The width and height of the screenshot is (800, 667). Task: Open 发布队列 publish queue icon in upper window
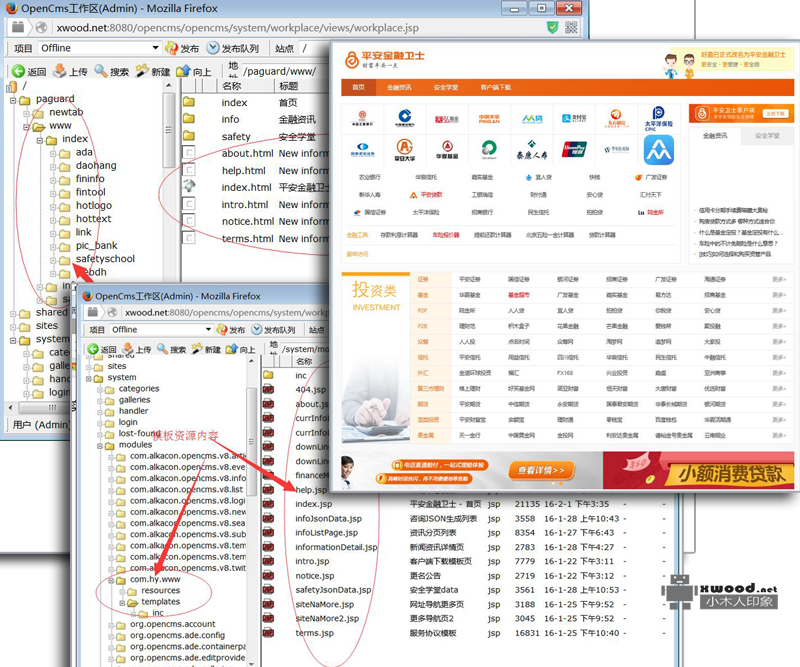213,48
